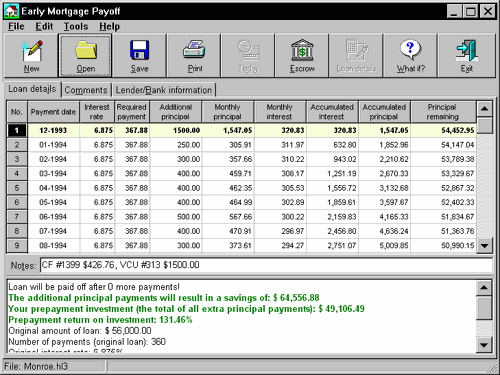500x375 pixels.
Task: Click the payment table scrollbar thumb
Action: point(484,126)
